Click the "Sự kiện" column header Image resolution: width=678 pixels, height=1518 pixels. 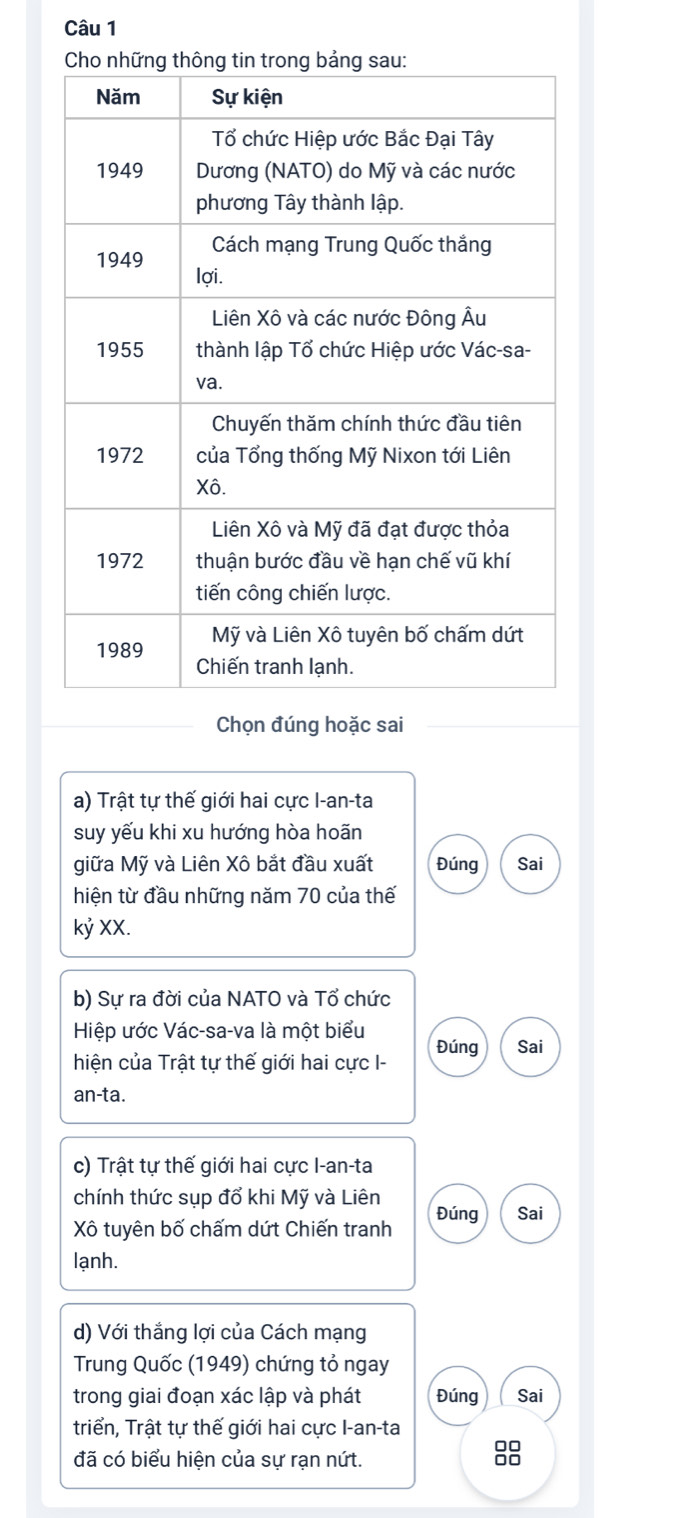[247, 97]
